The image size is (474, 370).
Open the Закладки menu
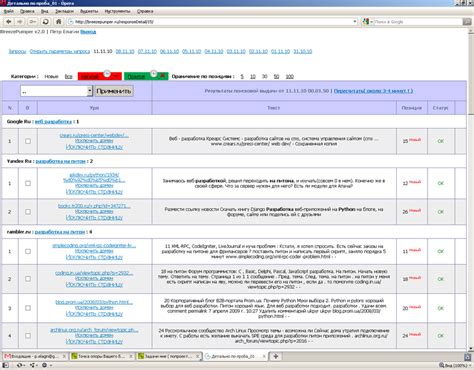pyautogui.click(x=64, y=11)
